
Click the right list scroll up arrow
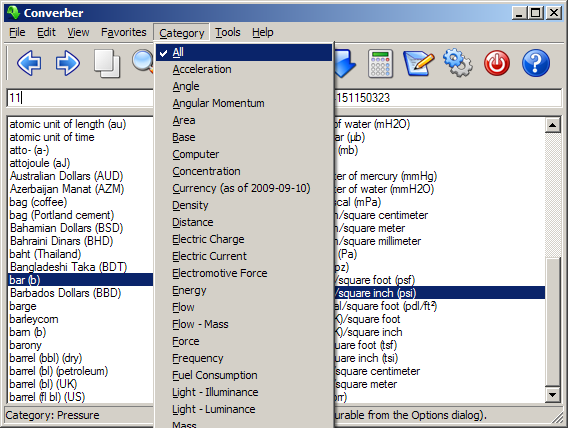pos(552,126)
